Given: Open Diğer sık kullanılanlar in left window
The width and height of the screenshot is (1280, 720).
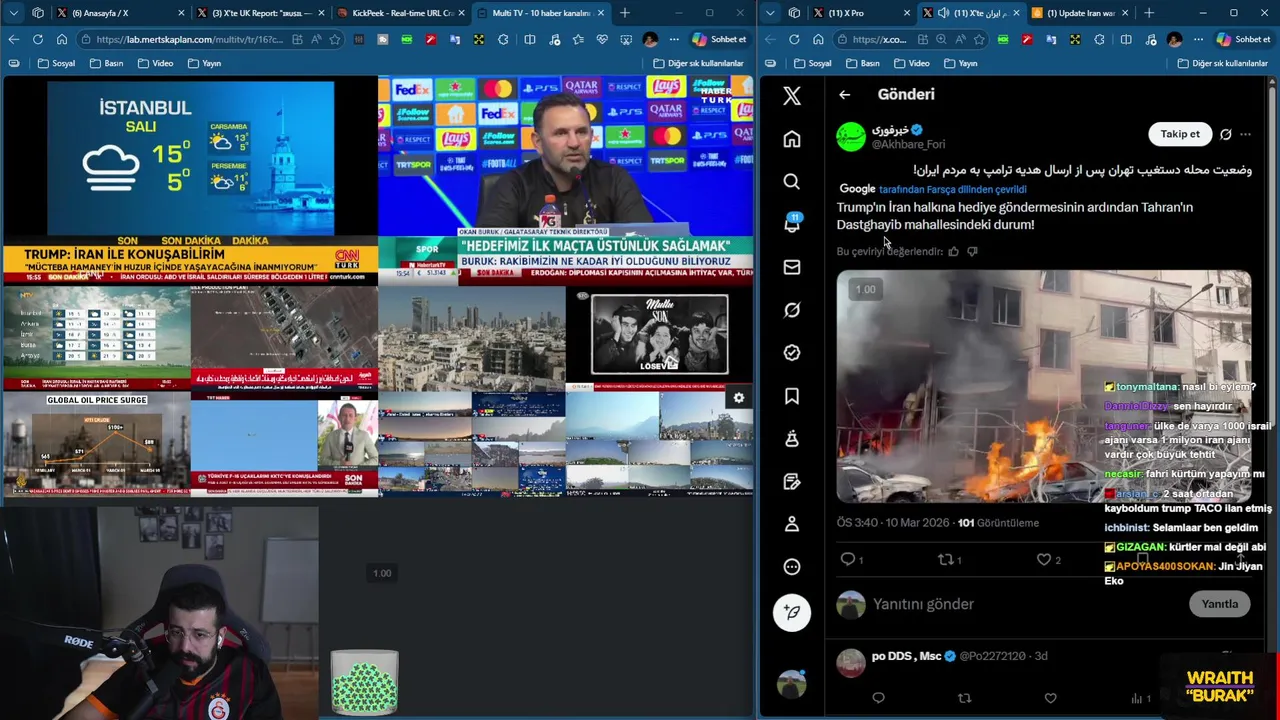Looking at the screenshot, I should point(698,63).
